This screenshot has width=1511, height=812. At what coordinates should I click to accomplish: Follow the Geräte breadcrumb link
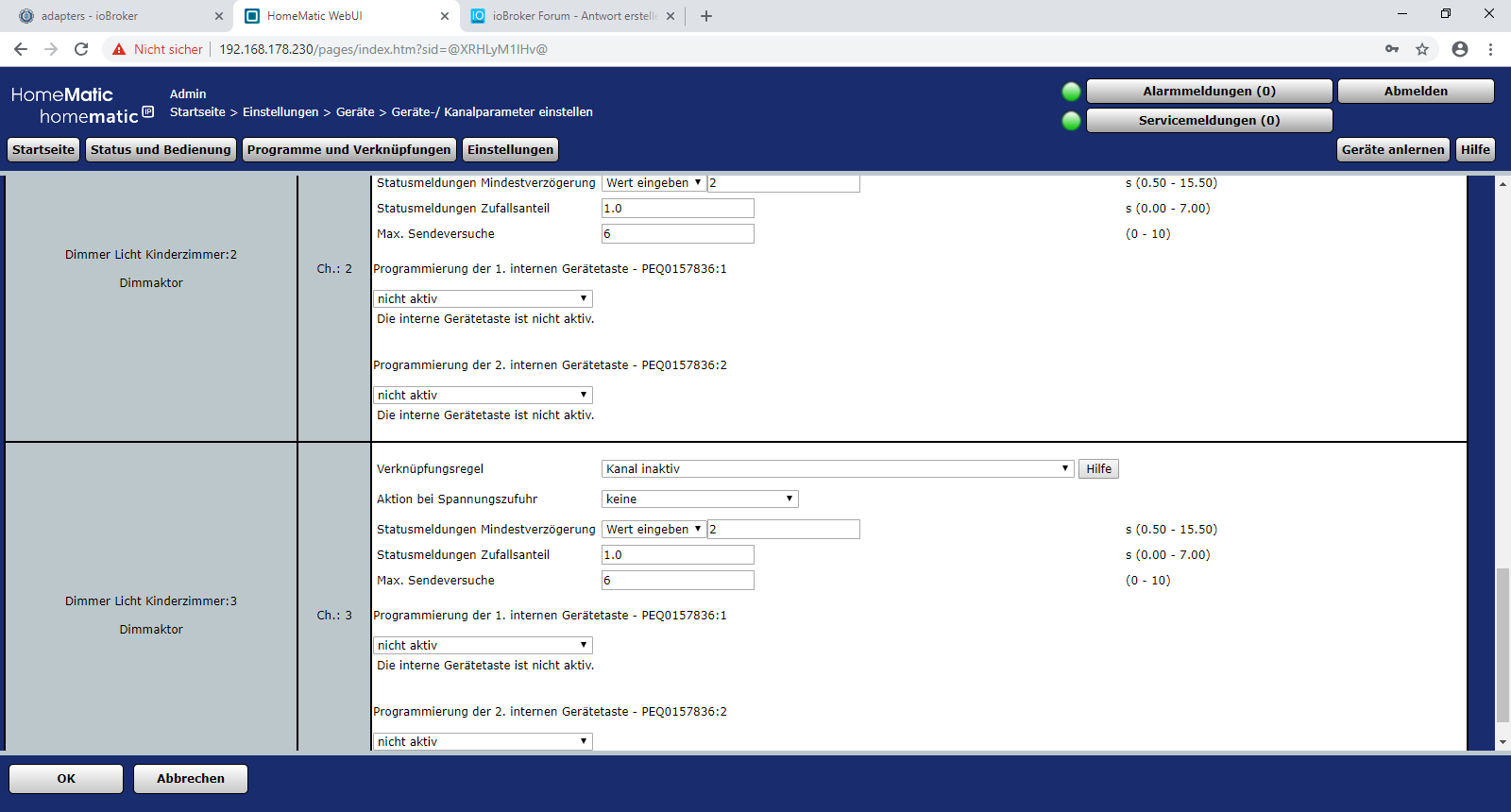point(355,112)
